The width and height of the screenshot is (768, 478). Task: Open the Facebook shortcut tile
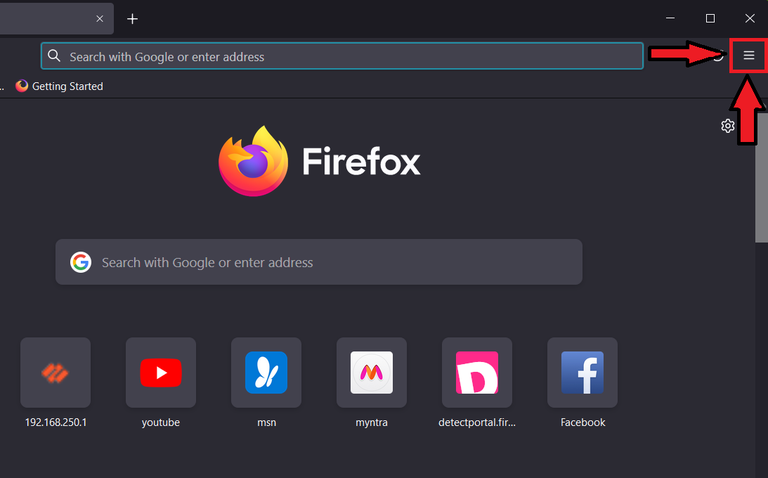tap(582, 373)
